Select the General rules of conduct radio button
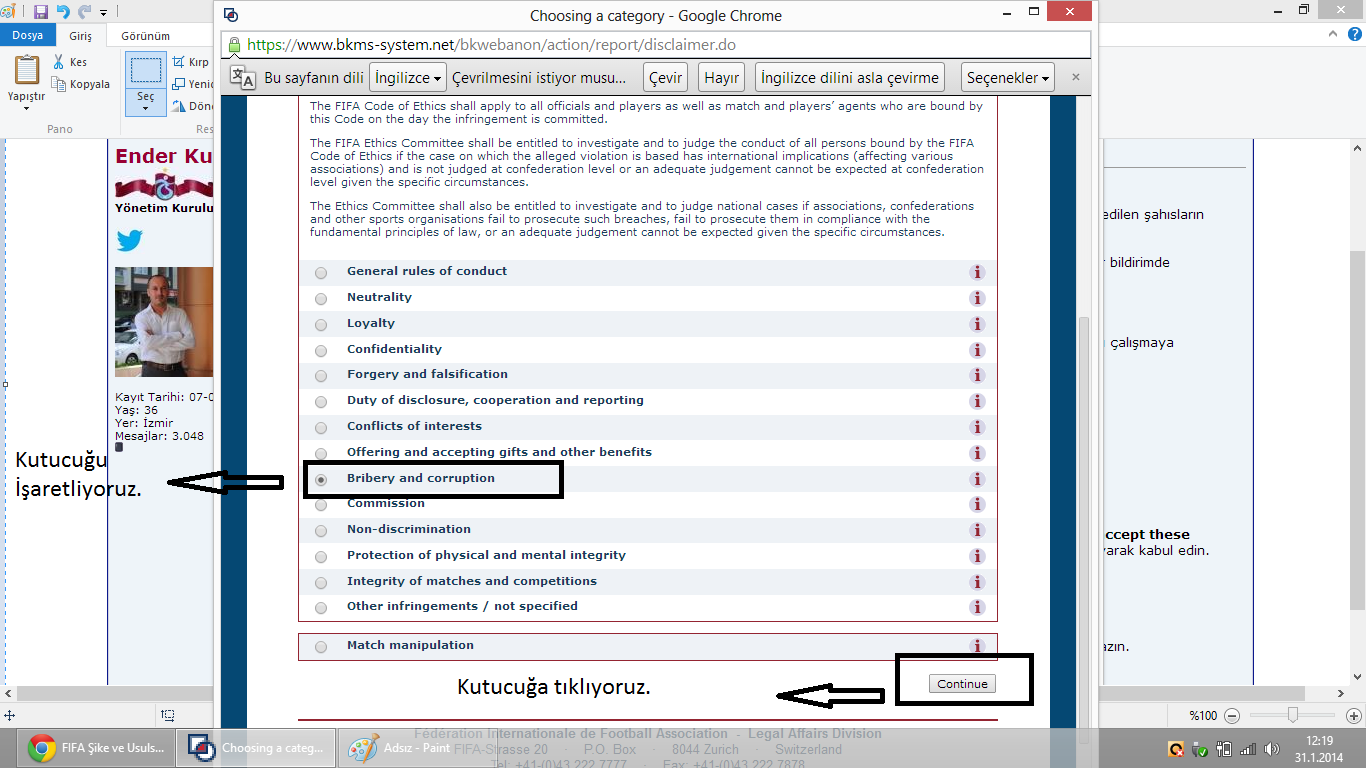This screenshot has height=768, width=1366. [321, 273]
